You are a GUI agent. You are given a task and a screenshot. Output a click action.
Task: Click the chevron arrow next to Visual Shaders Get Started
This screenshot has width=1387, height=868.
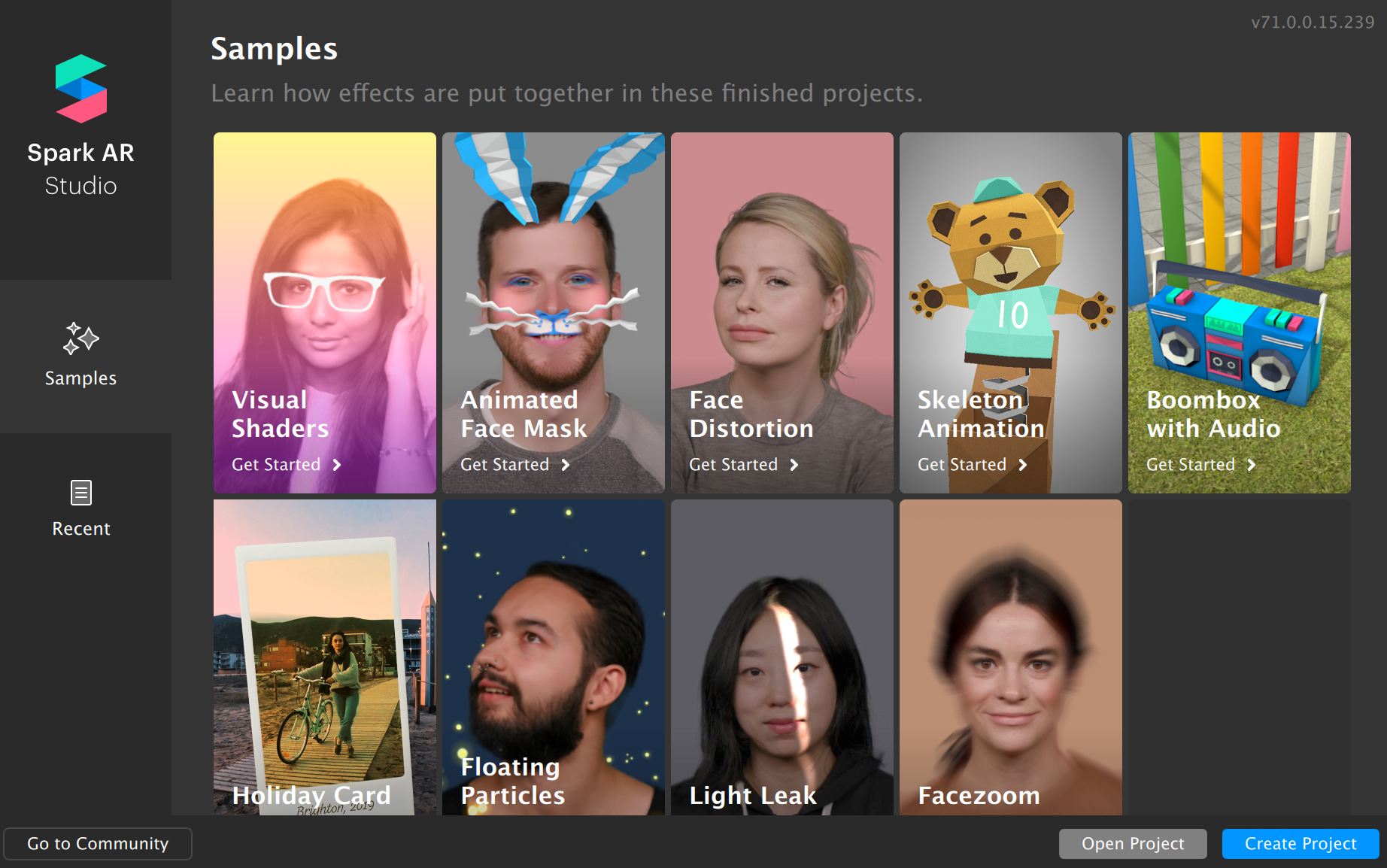pos(337,465)
